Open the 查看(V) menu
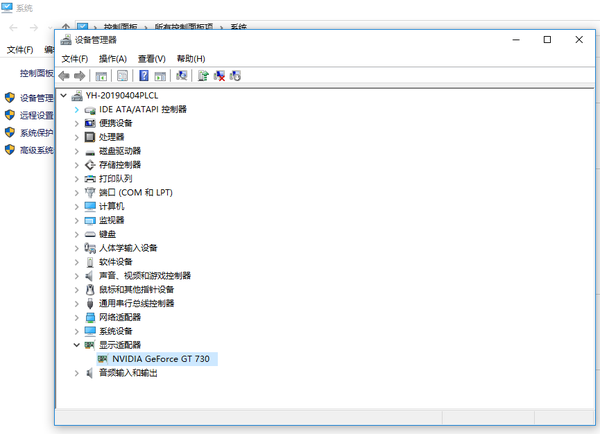600x434 pixels. coord(152,59)
